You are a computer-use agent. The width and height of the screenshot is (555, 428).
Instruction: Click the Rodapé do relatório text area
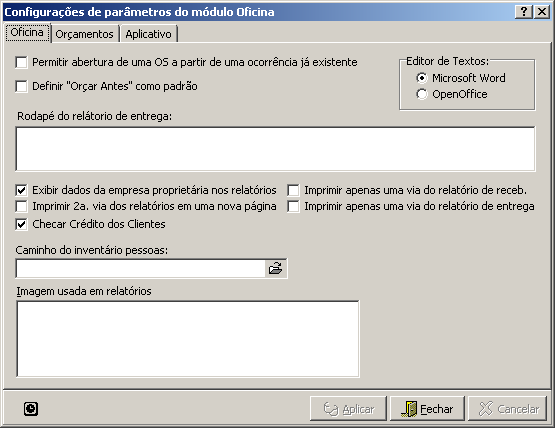pyautogui.click(x=275, y=149)
